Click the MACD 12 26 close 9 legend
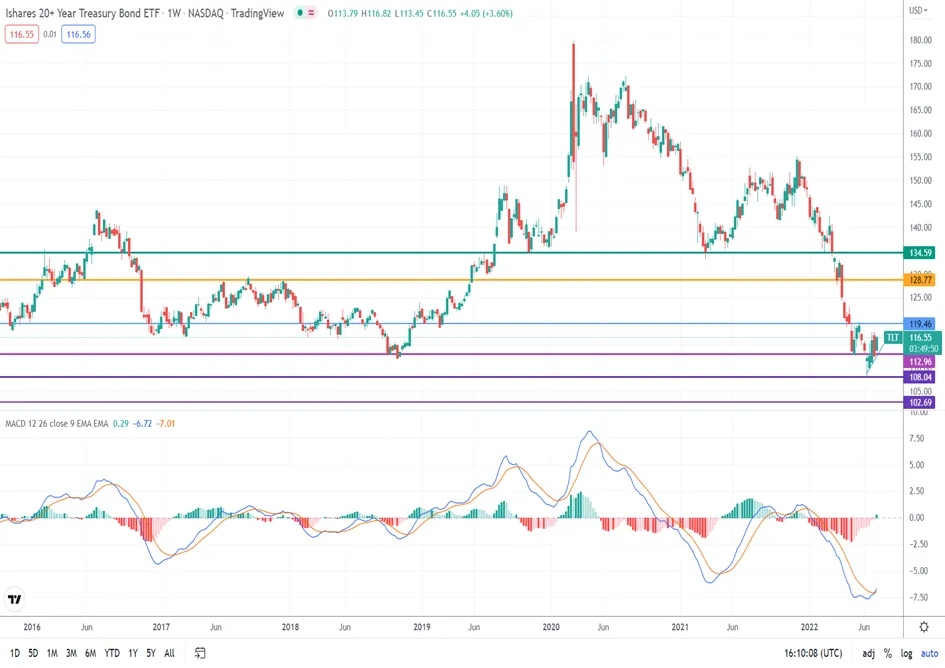 coord(57,424)
